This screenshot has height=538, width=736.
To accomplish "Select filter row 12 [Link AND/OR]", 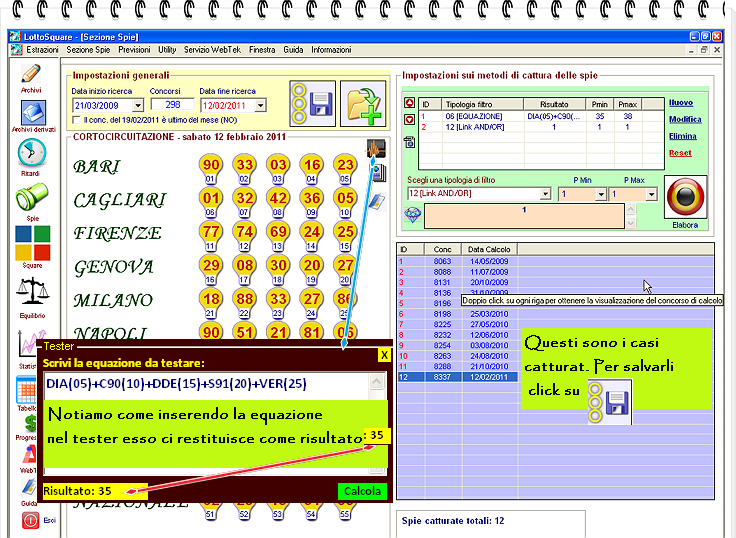I will (542, 127).
